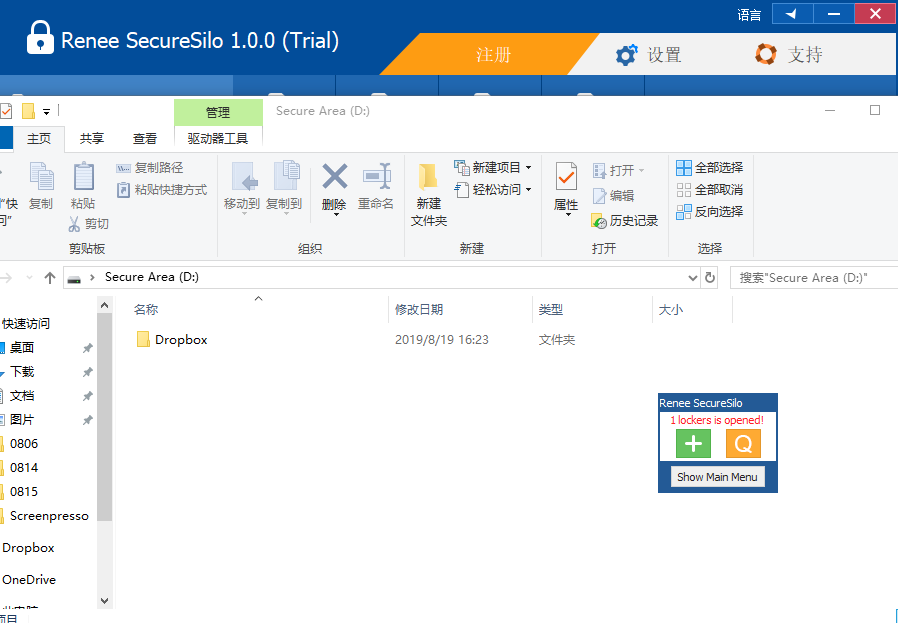Click the Show Main Menu button
Viewport: 898px width, 623px height.
coord(717,477)
